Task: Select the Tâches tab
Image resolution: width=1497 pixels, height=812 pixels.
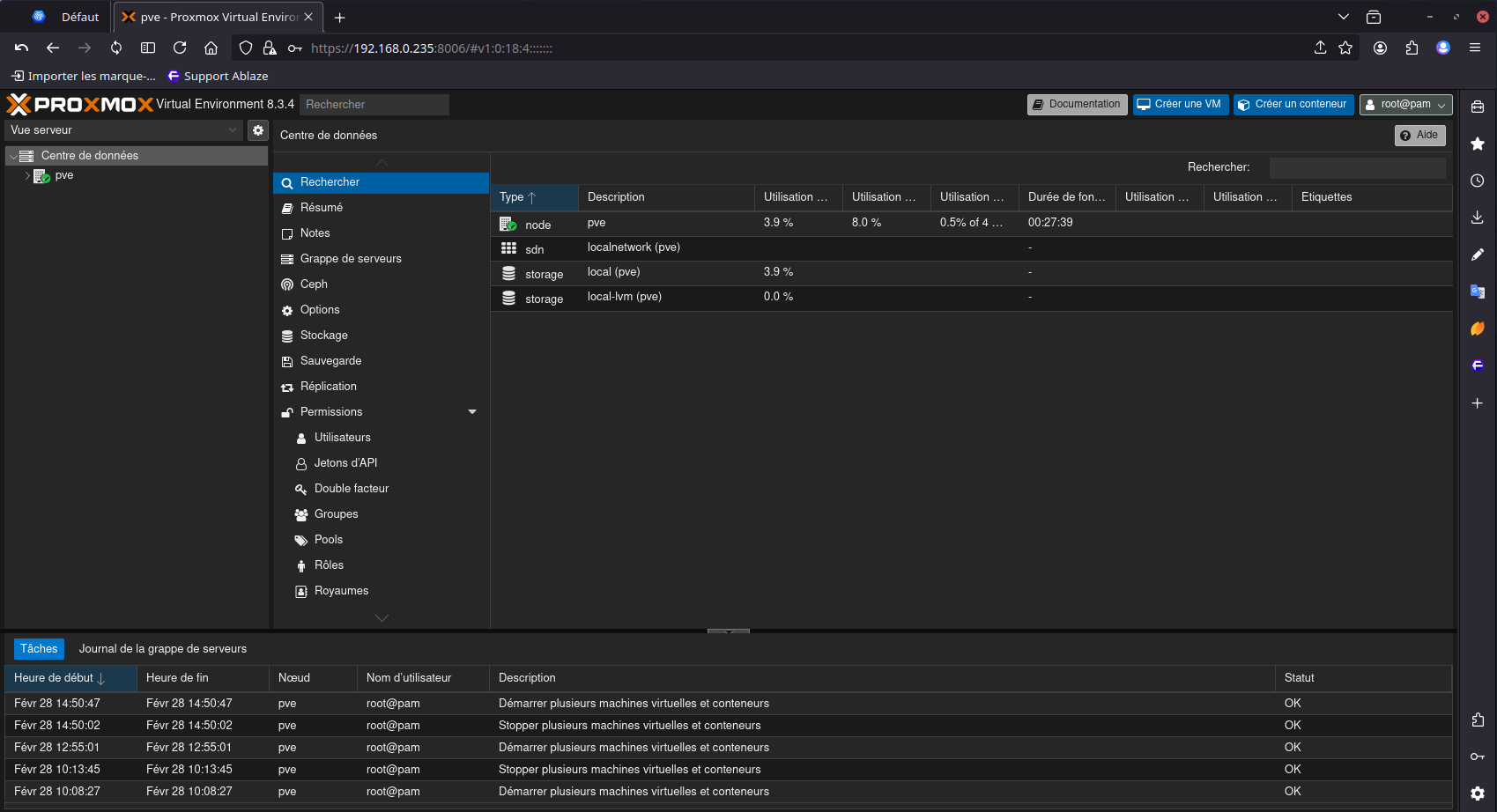Action: tap(39, 649)
